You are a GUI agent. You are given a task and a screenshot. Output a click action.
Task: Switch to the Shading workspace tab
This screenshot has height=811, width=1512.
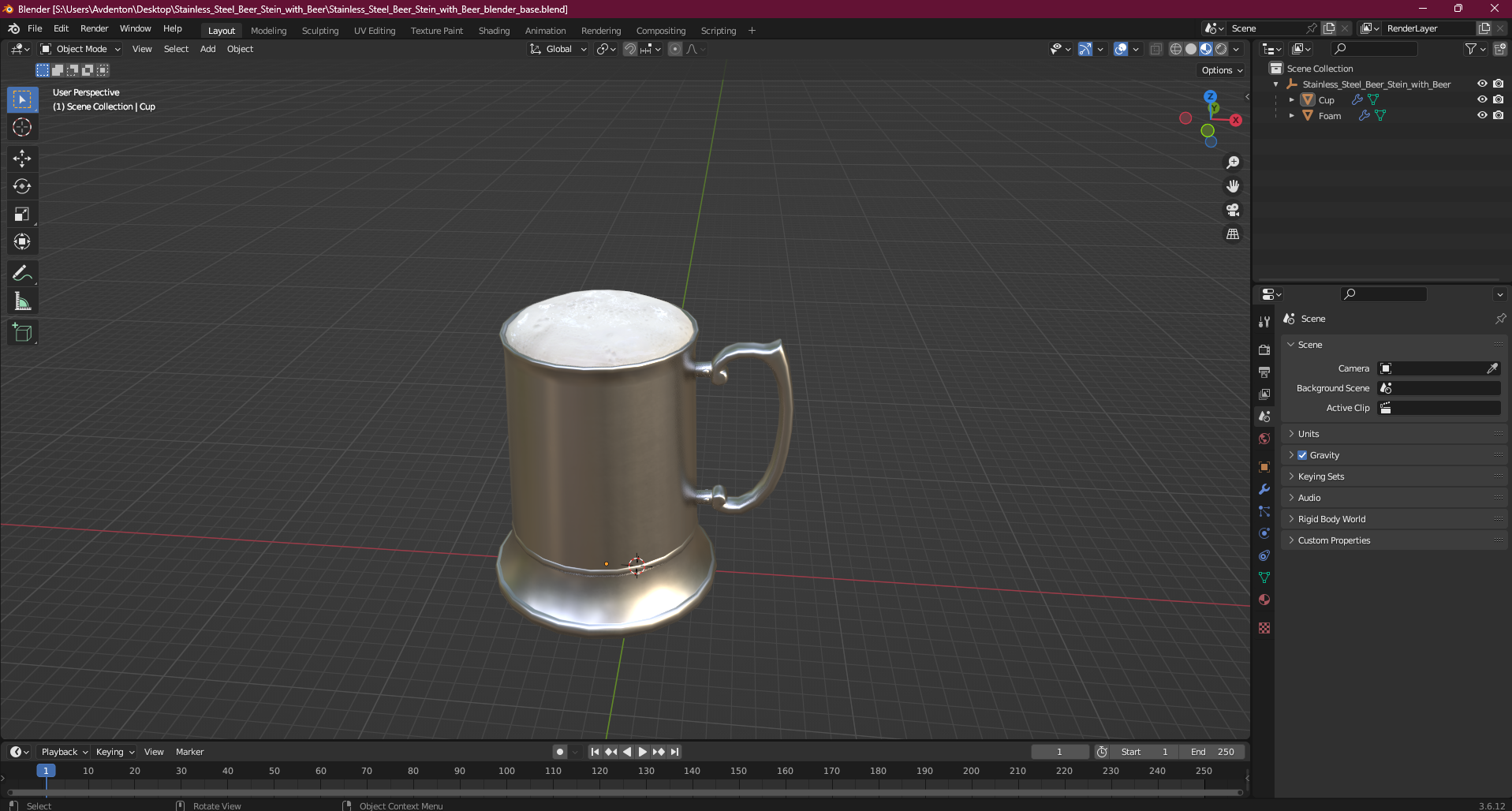(x=494, y=31)
